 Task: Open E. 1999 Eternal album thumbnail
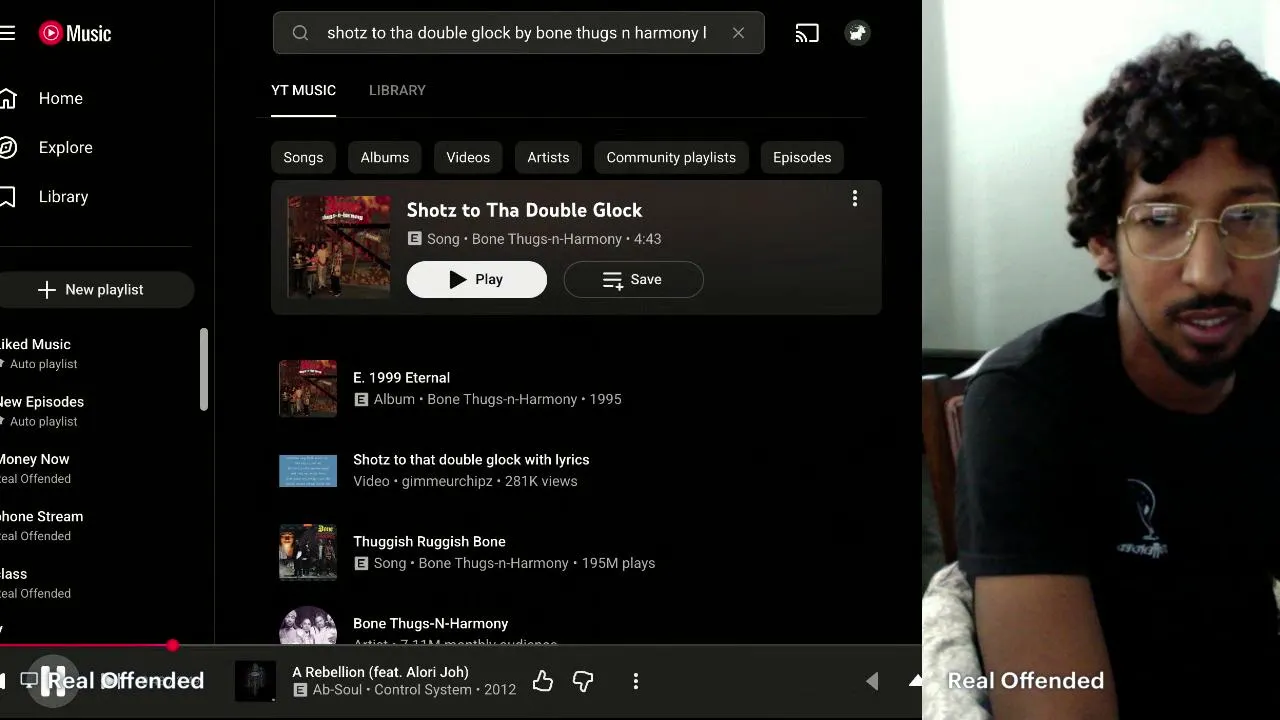pyautogui.click(x=308, y=388)
